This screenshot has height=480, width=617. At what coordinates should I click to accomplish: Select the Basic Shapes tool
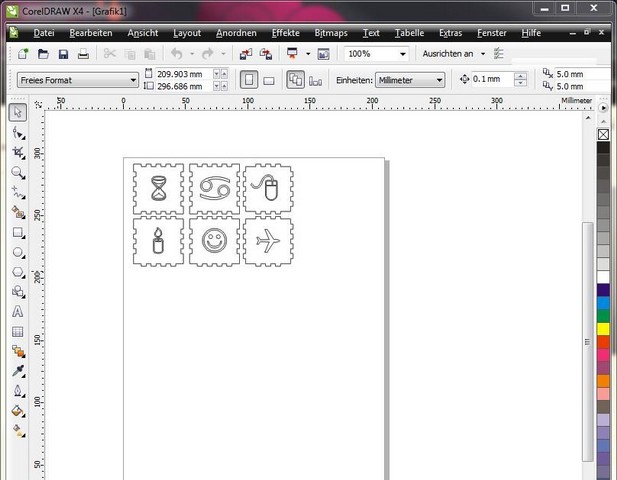(x=18, y=292)
